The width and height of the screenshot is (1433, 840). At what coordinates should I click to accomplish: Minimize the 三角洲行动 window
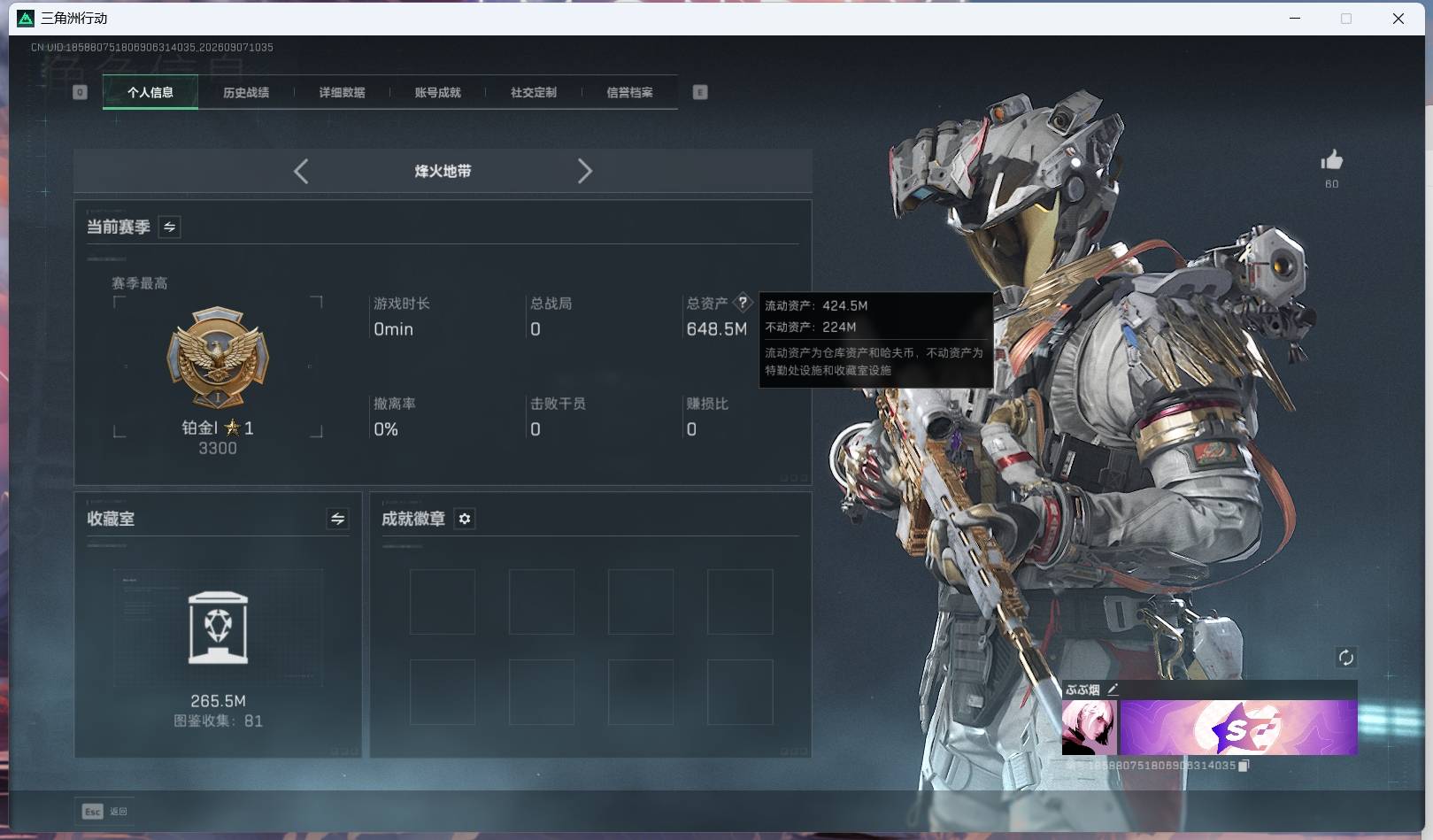pos(1295,18)
